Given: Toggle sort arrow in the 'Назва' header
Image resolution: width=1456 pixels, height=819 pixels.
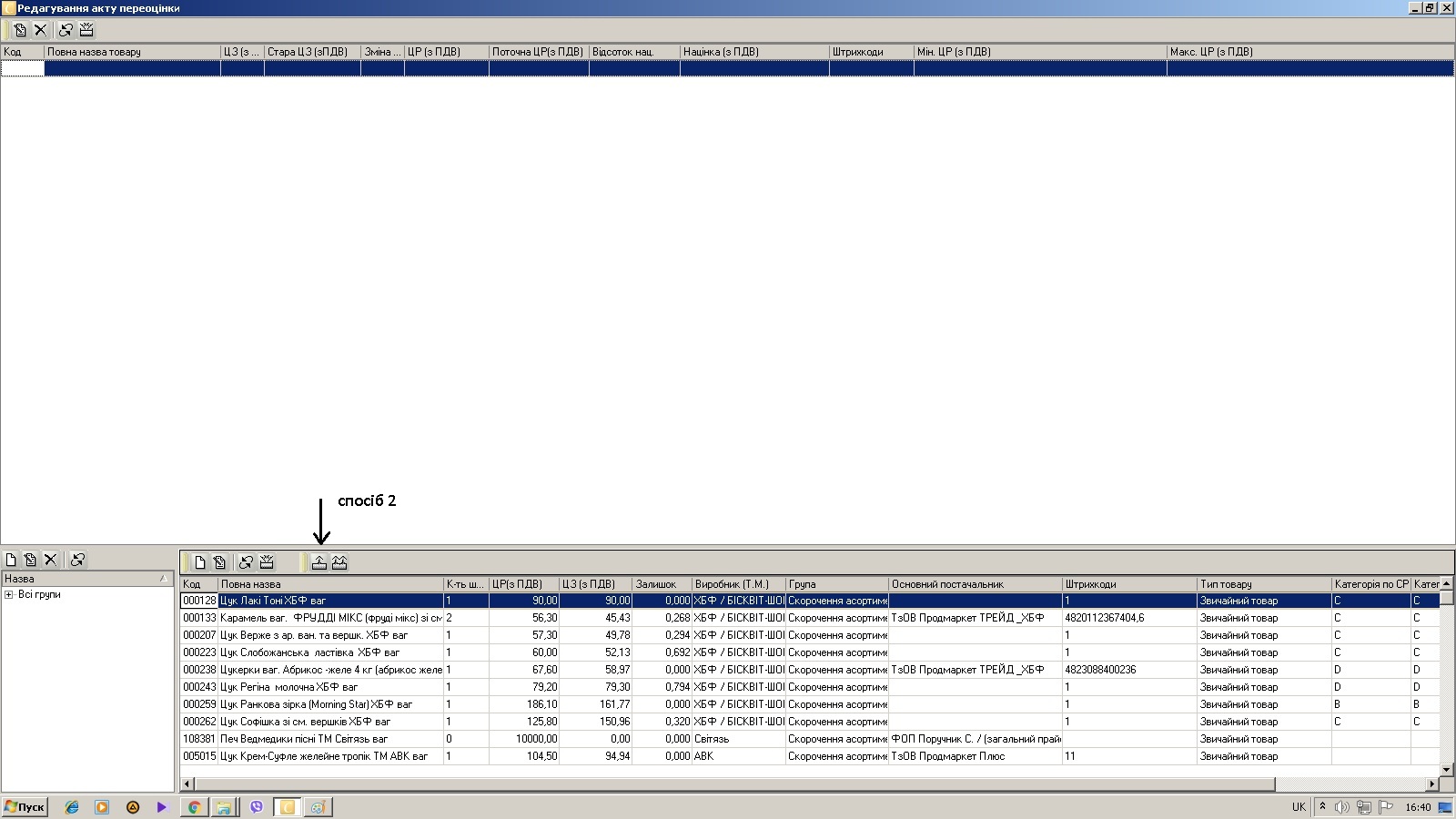Looking at the screenshot, I should tap(164, 579).
